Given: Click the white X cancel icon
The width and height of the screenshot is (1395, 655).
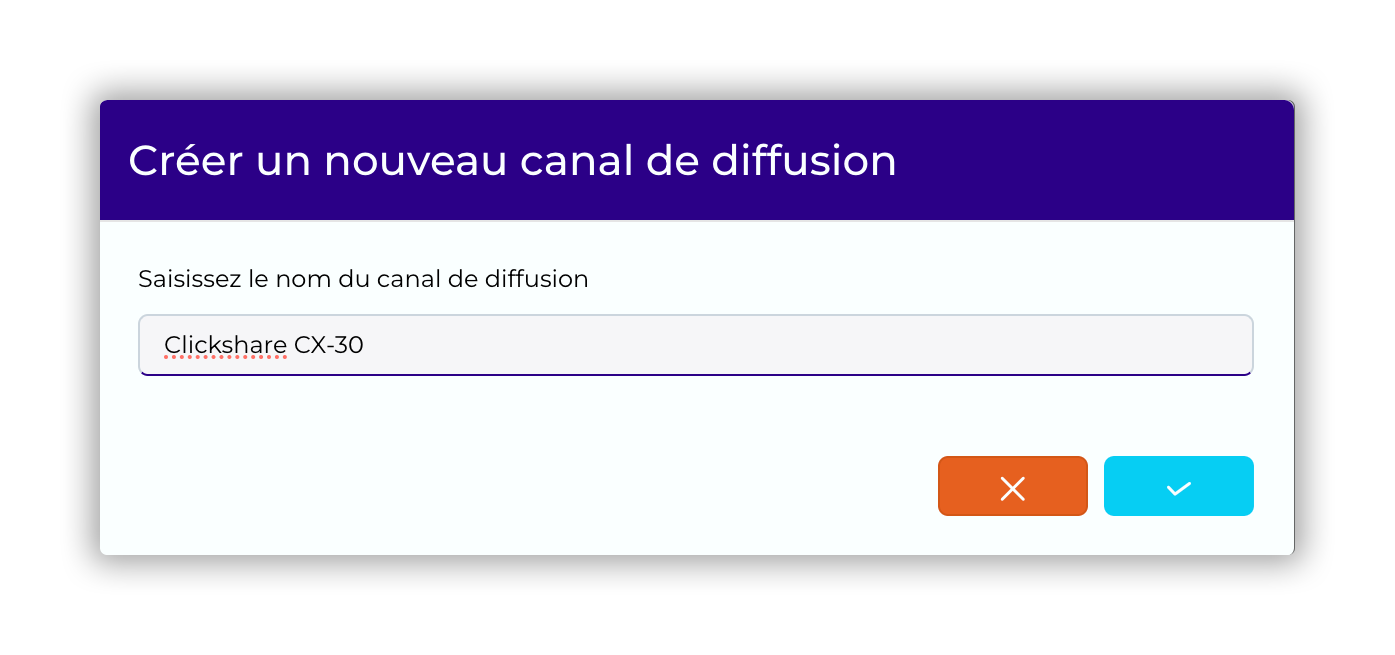Looking at the screenshot, I should click(1012, 488).
